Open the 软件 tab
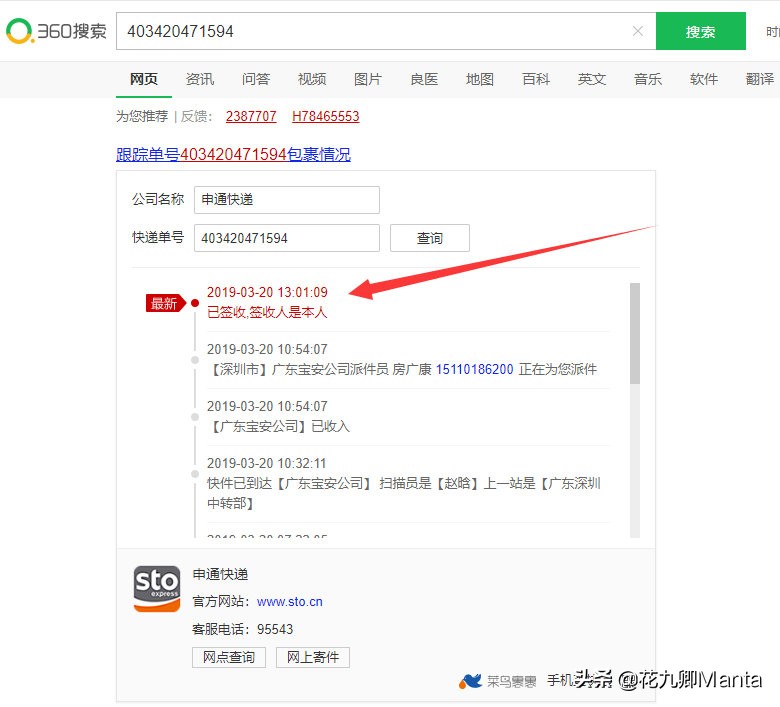This screenshot has width=780, height=707. 703,79
